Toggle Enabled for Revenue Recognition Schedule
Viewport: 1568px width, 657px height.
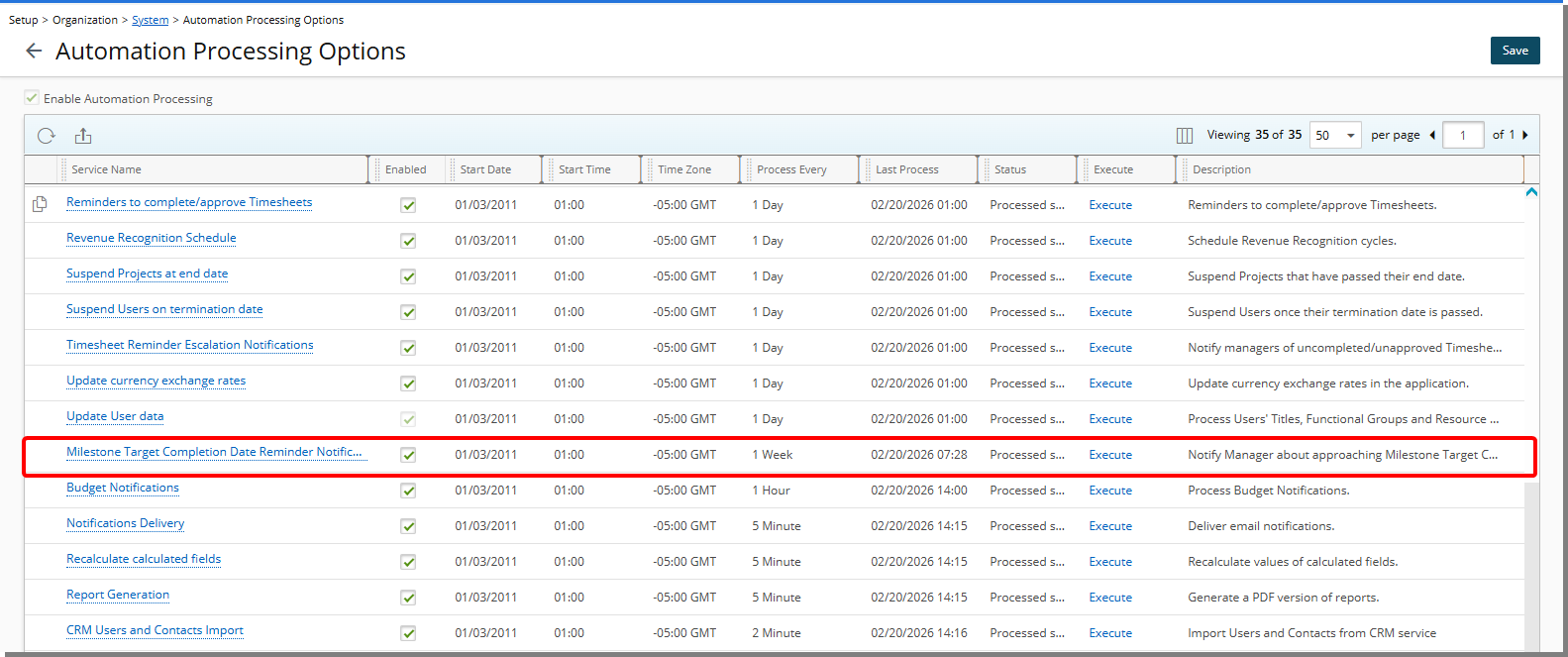[x=408, y=241]
